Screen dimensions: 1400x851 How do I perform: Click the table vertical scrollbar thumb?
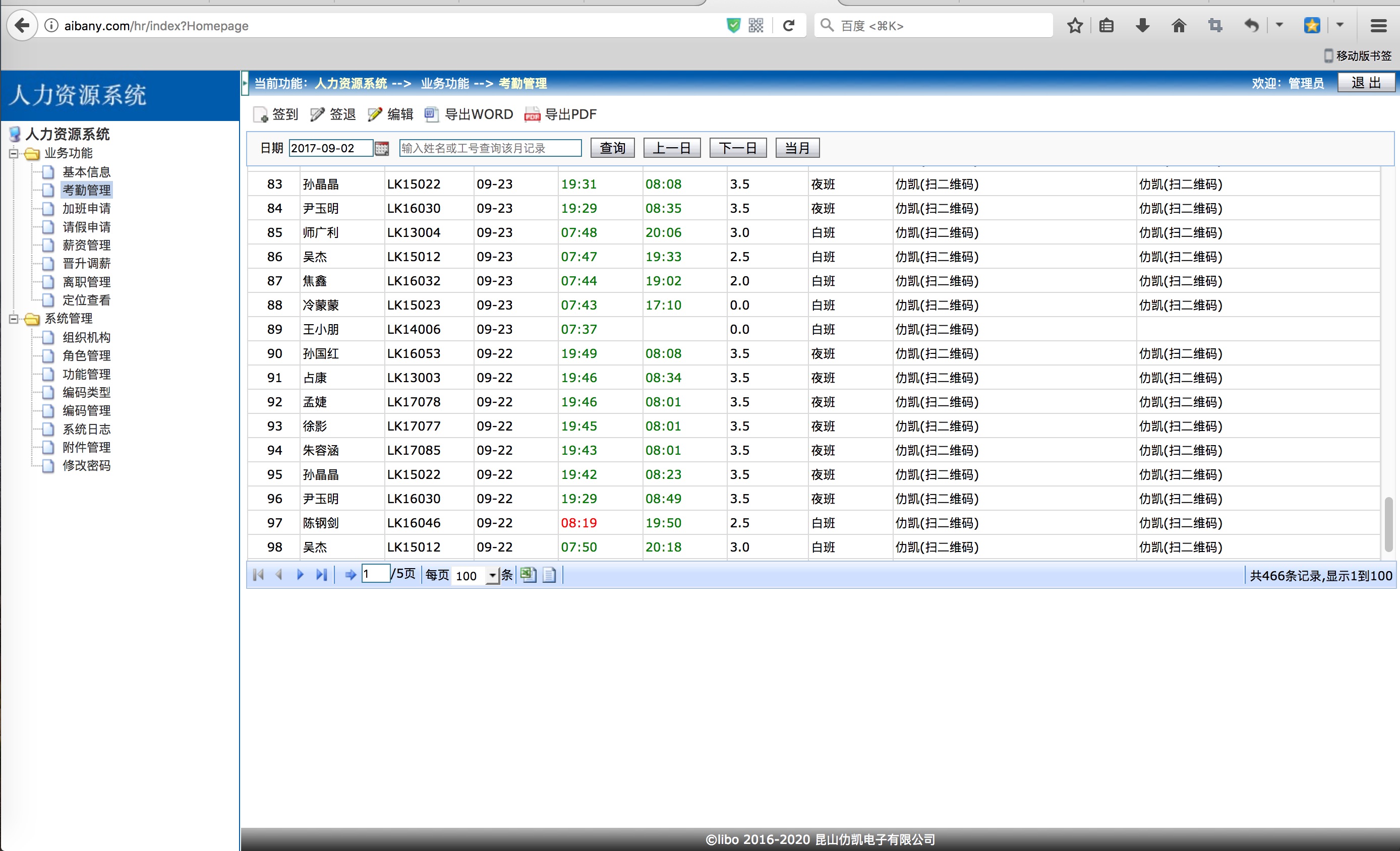point(1388,524)
